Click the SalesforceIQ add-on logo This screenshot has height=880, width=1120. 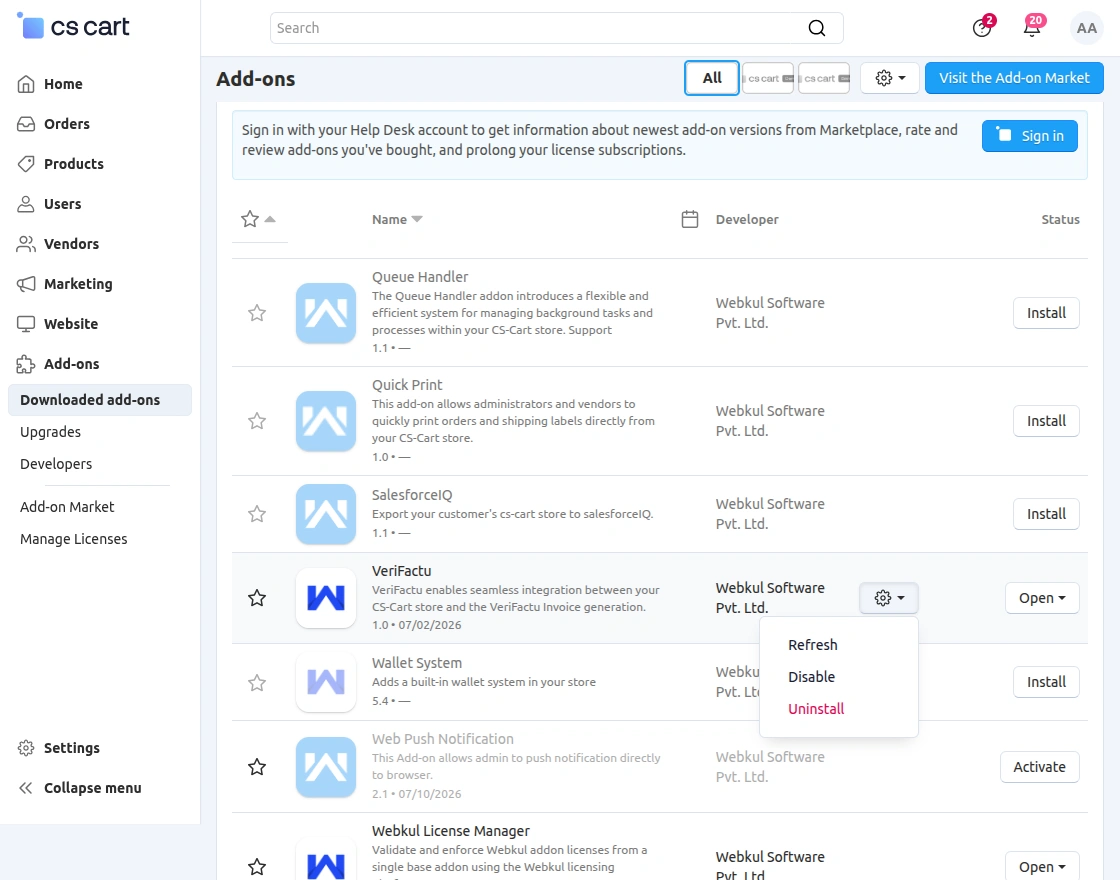pyautogui.click(x=326, y=514)
